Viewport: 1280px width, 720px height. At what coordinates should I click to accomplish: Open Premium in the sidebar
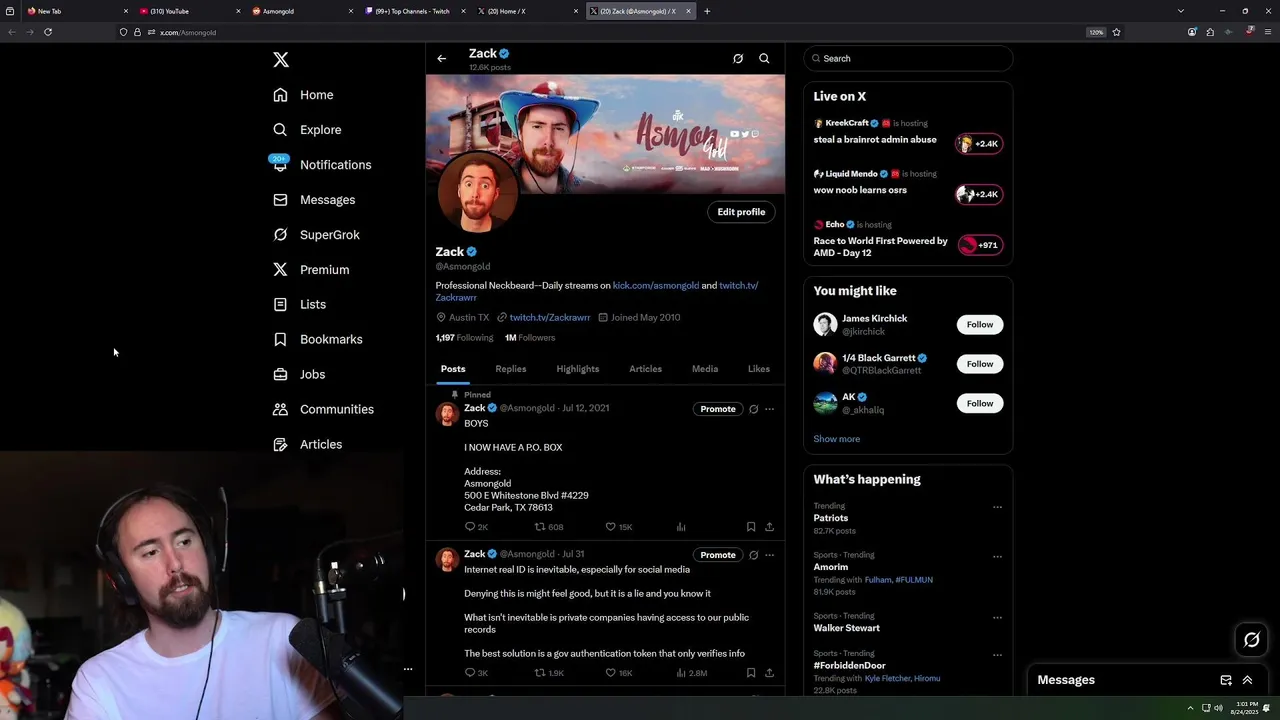[311, 270]
